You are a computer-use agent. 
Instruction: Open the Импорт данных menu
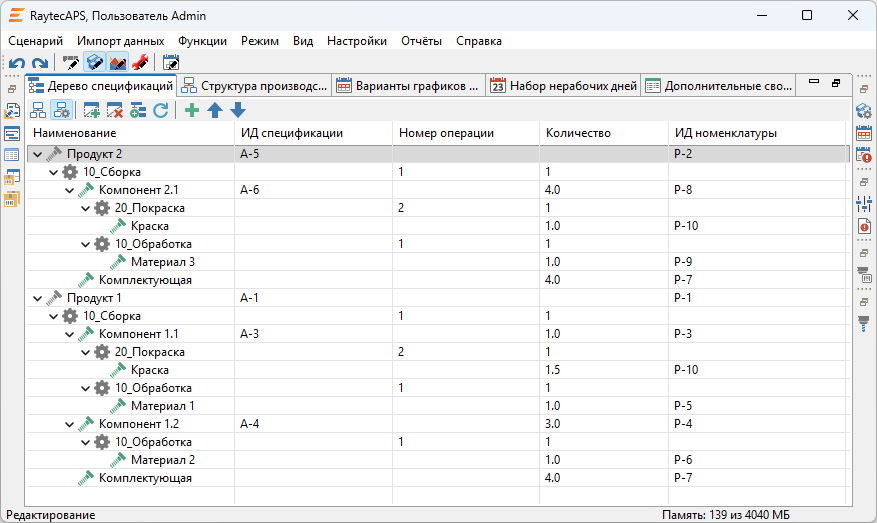pyautogui.click(x=121, y=41)
